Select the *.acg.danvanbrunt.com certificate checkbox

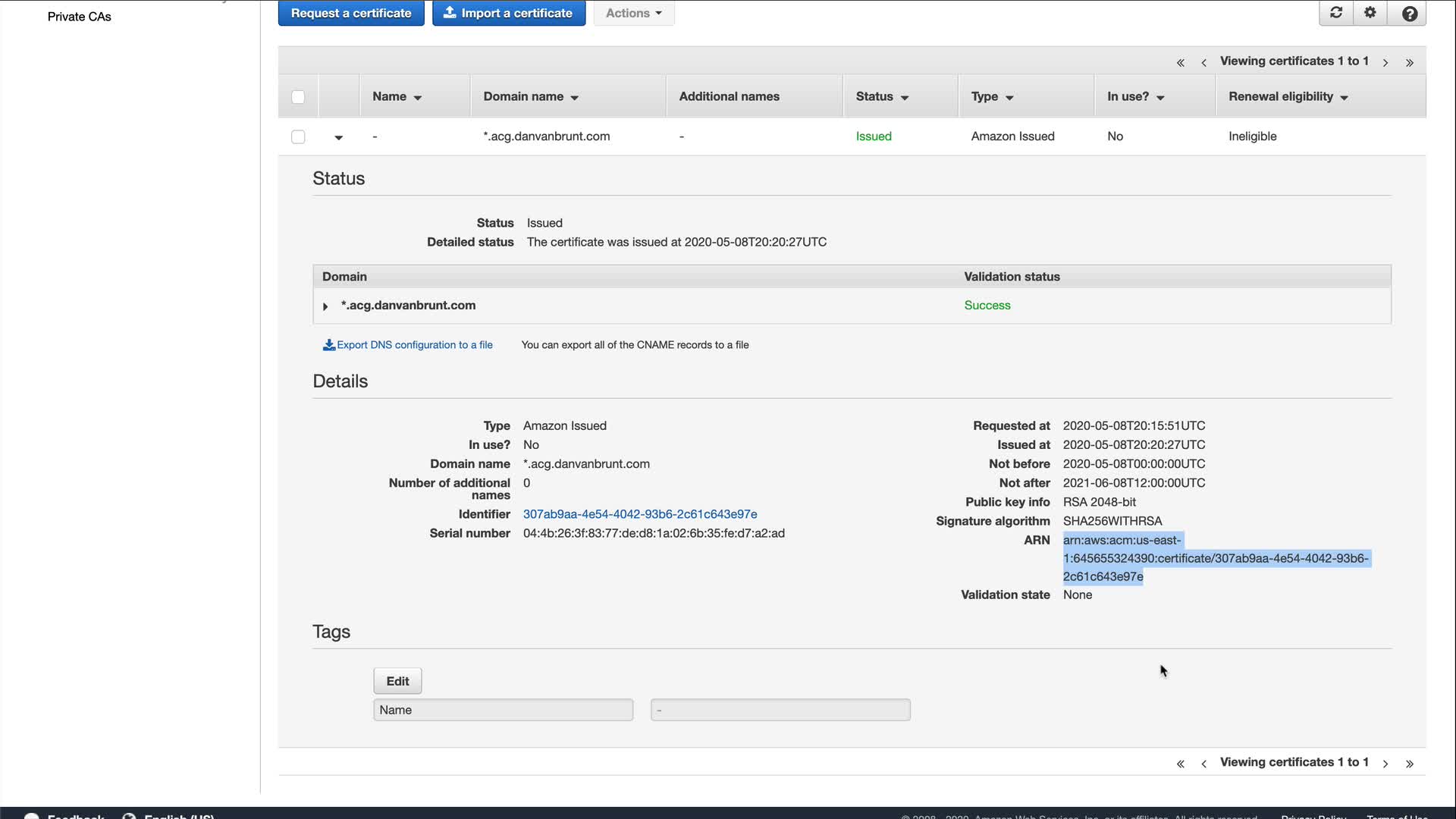298,136
